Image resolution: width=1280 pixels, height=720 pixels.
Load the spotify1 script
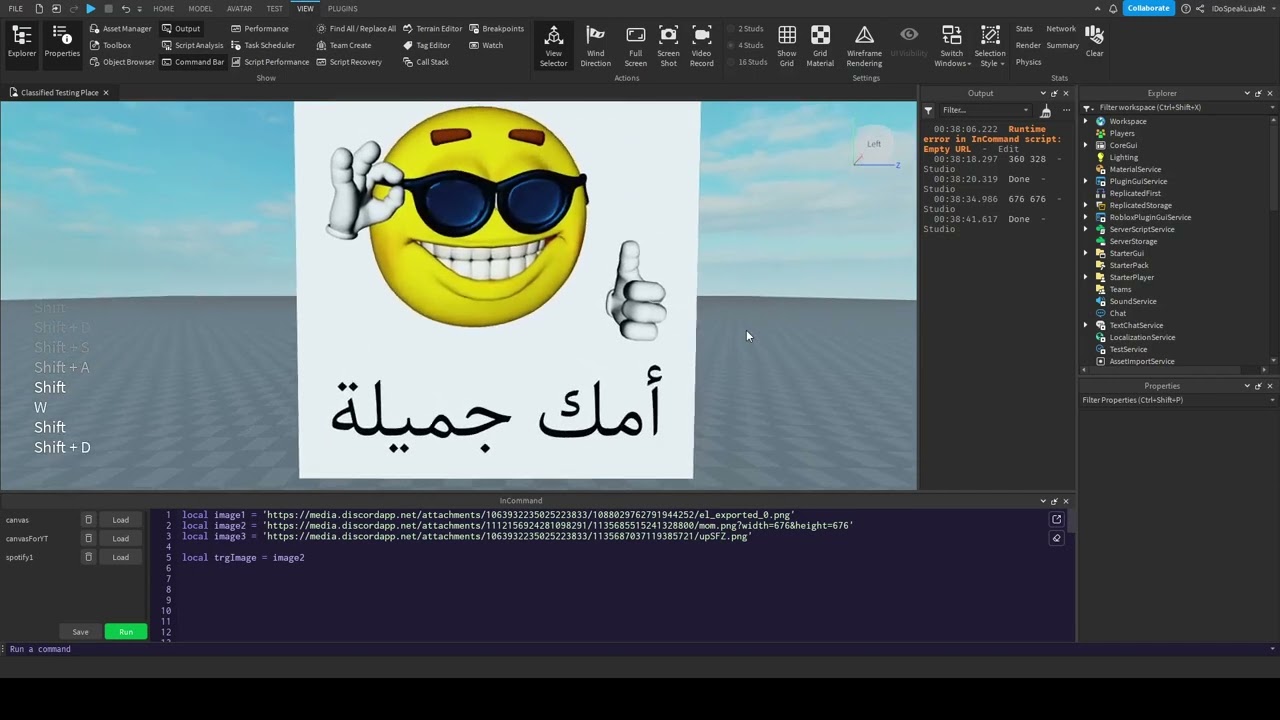click(x=120, y=557)
